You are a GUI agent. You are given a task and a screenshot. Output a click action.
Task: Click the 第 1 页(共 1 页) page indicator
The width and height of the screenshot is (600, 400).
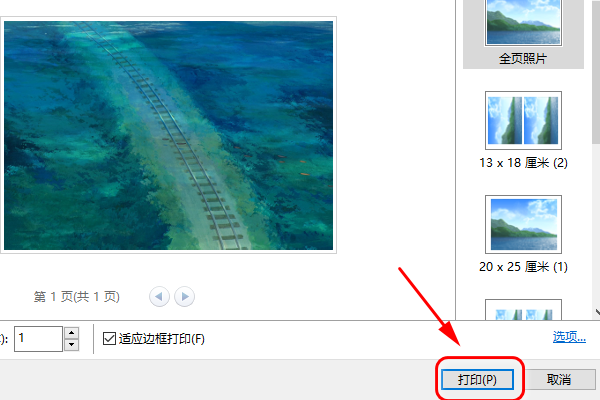tap(77, 297)
